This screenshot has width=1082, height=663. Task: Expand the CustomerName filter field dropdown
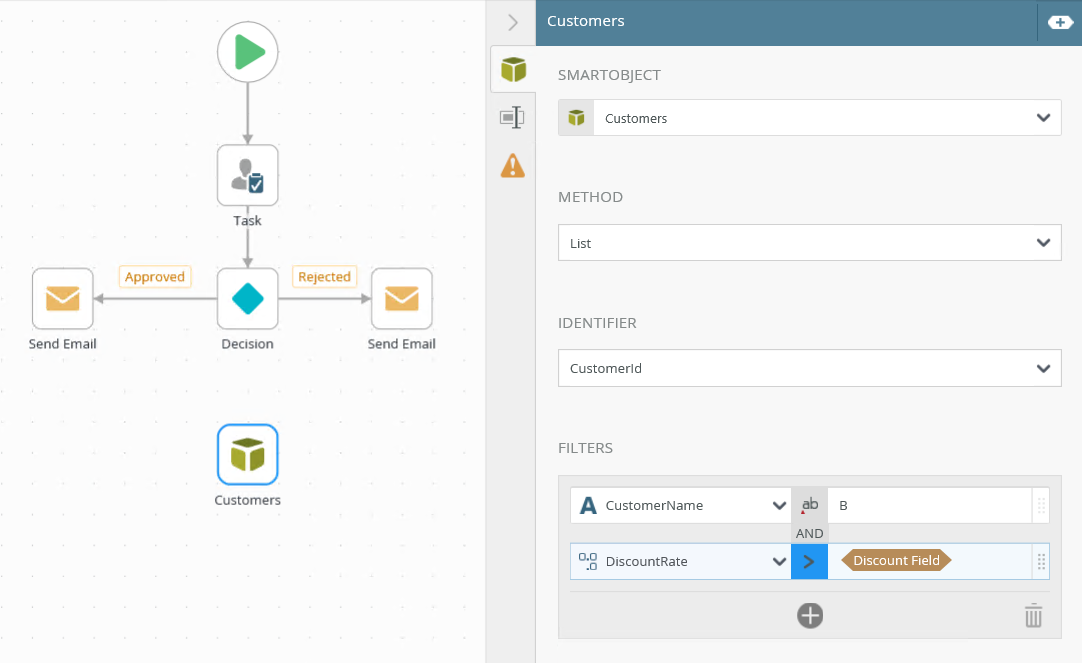(779, 505)
